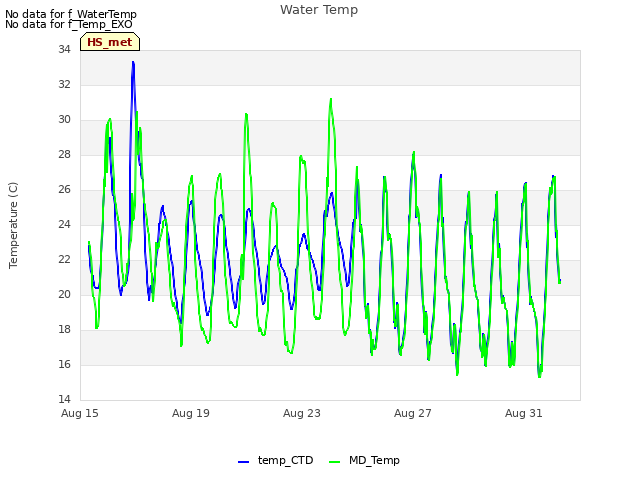
Task: Click the Aug 19 x-axis tick label
Action: [x=191, y=413]
